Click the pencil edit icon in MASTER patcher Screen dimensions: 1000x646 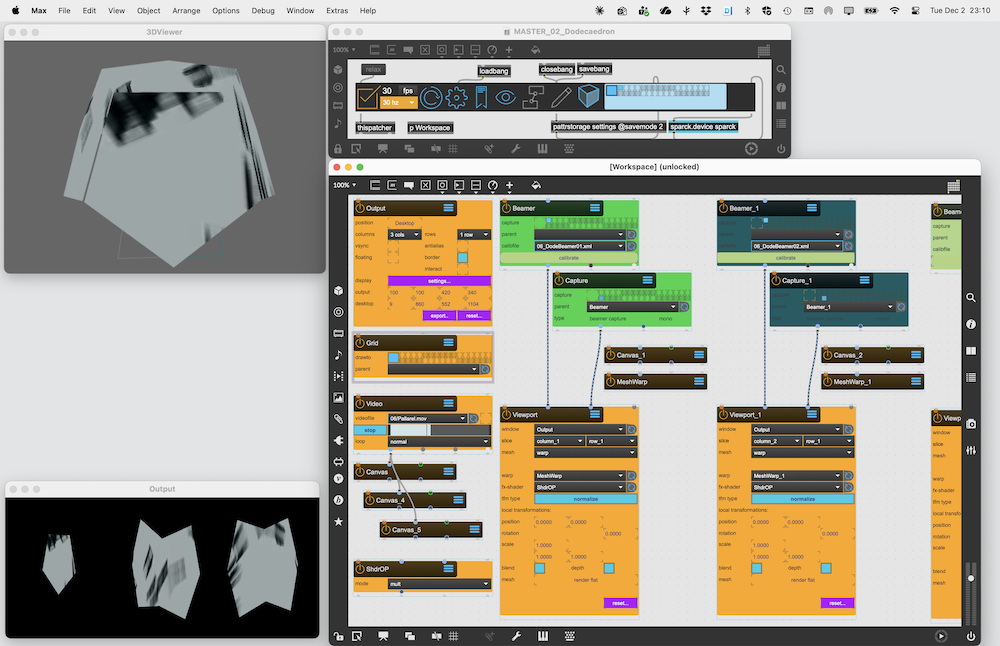(561, 97)
